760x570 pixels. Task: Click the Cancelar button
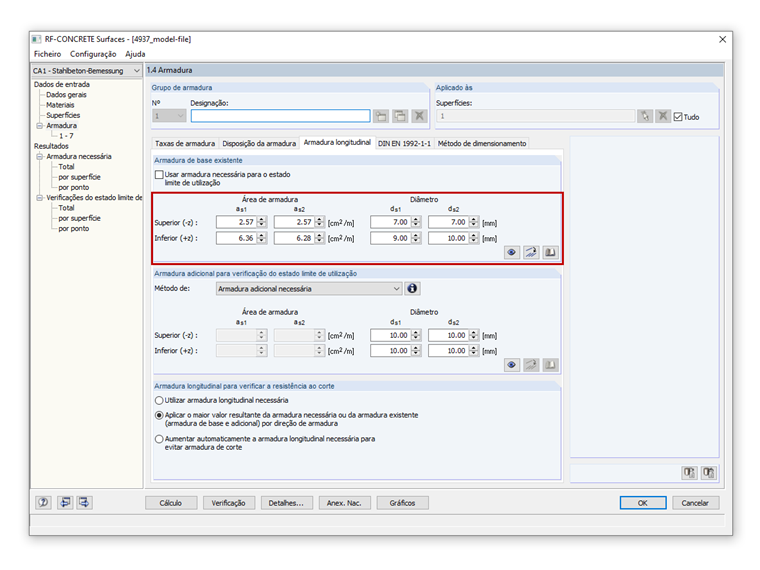point(695,503)
